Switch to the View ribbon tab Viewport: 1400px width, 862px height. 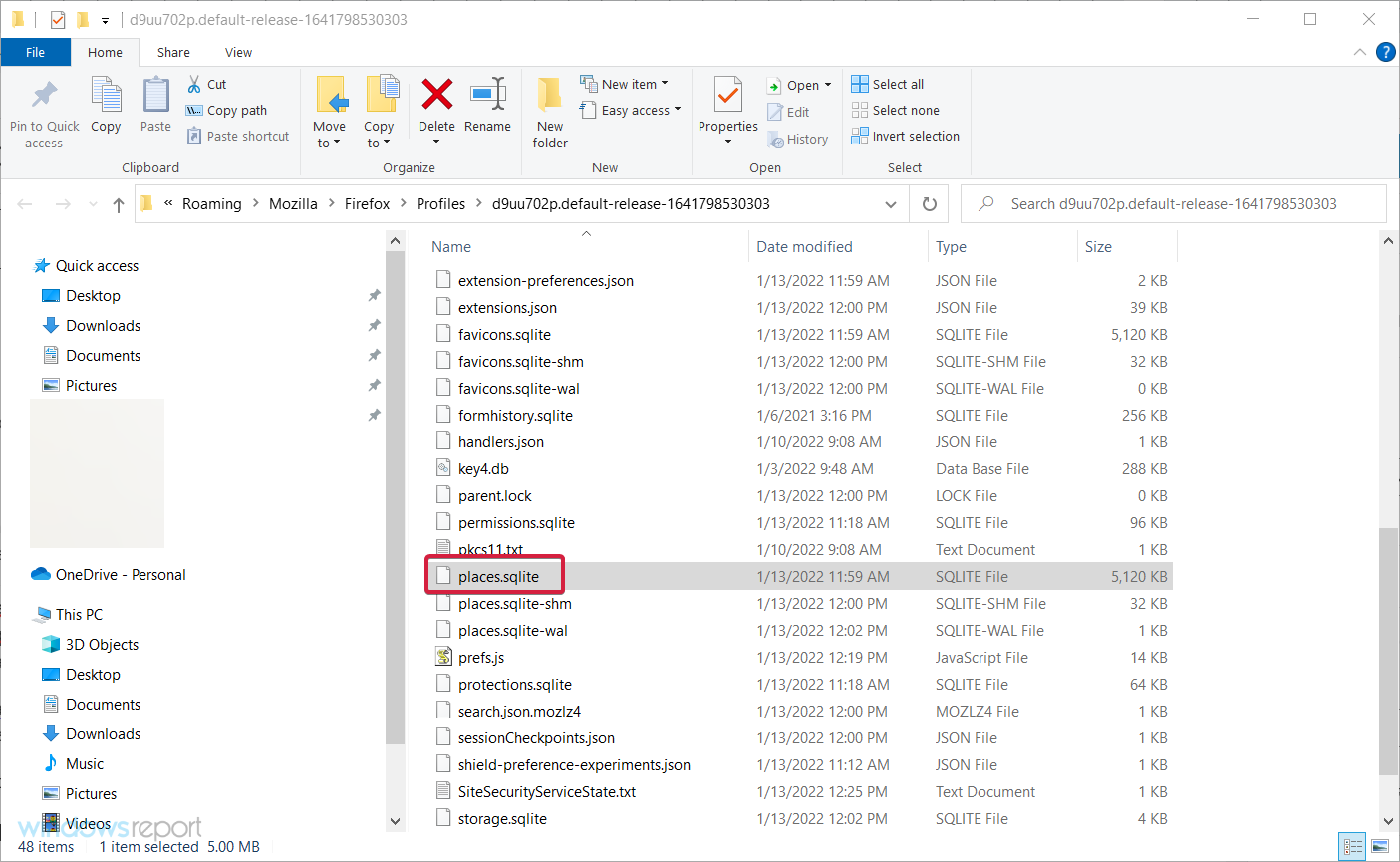tap(238, 52)
